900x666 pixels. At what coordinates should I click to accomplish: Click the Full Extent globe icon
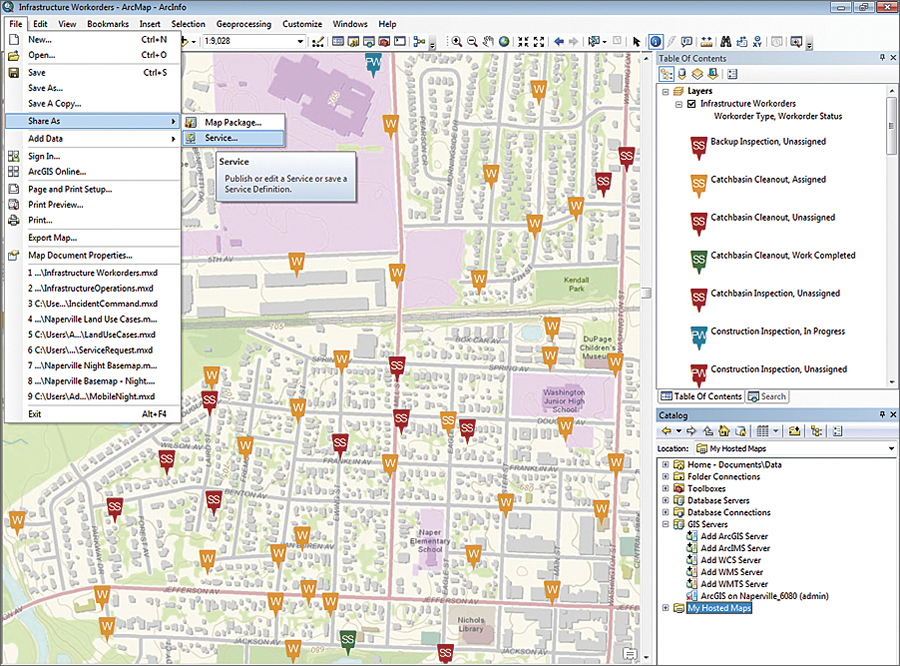[504, 42]
